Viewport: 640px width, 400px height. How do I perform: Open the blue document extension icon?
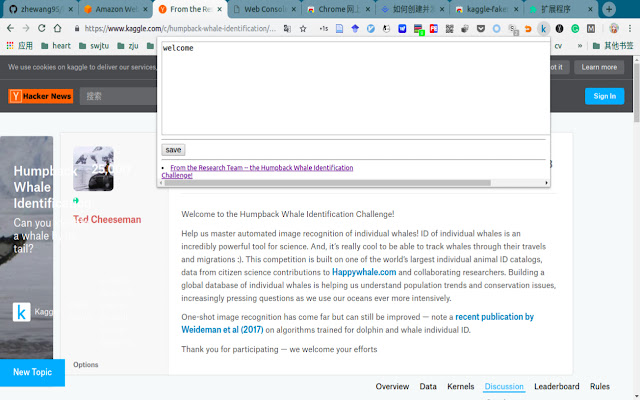[339, 29]
